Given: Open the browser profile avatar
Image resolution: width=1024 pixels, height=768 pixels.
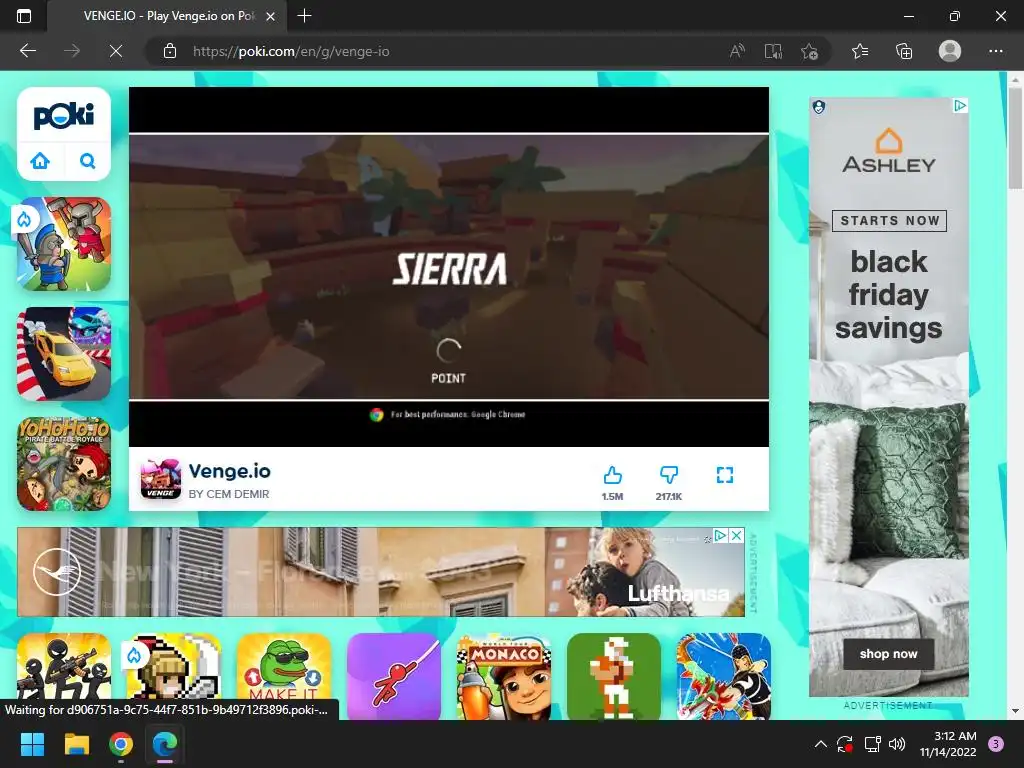Looking at the screenshot, I should (x=950, y=51).
